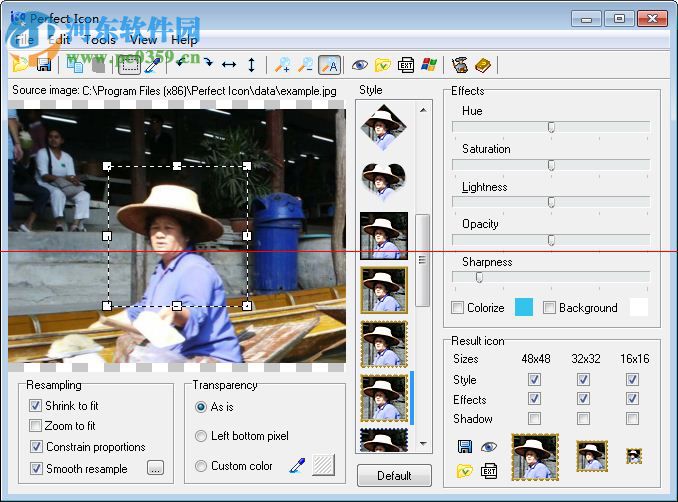Viewport: 678px width, 502px height.
Task: Open the Help menu
Action: (184, 40)
